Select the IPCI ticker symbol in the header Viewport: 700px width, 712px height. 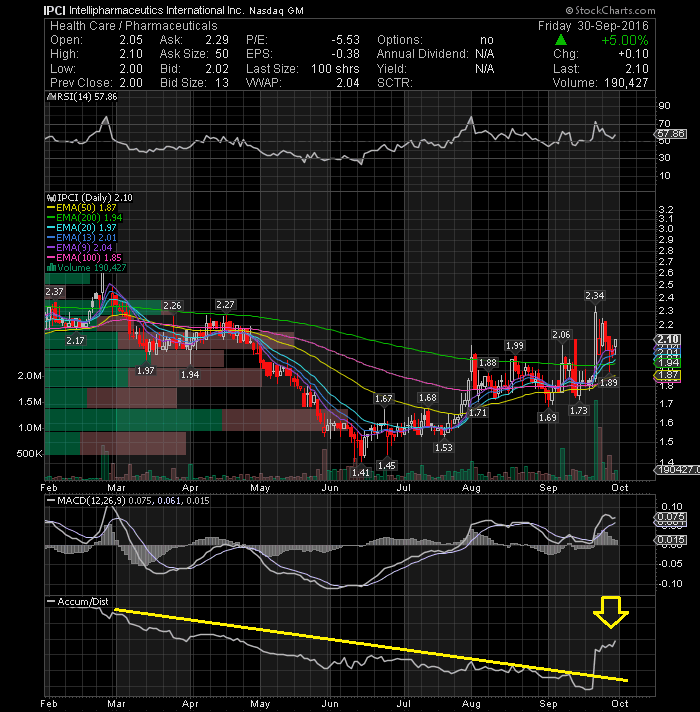(x=54, y=10)
